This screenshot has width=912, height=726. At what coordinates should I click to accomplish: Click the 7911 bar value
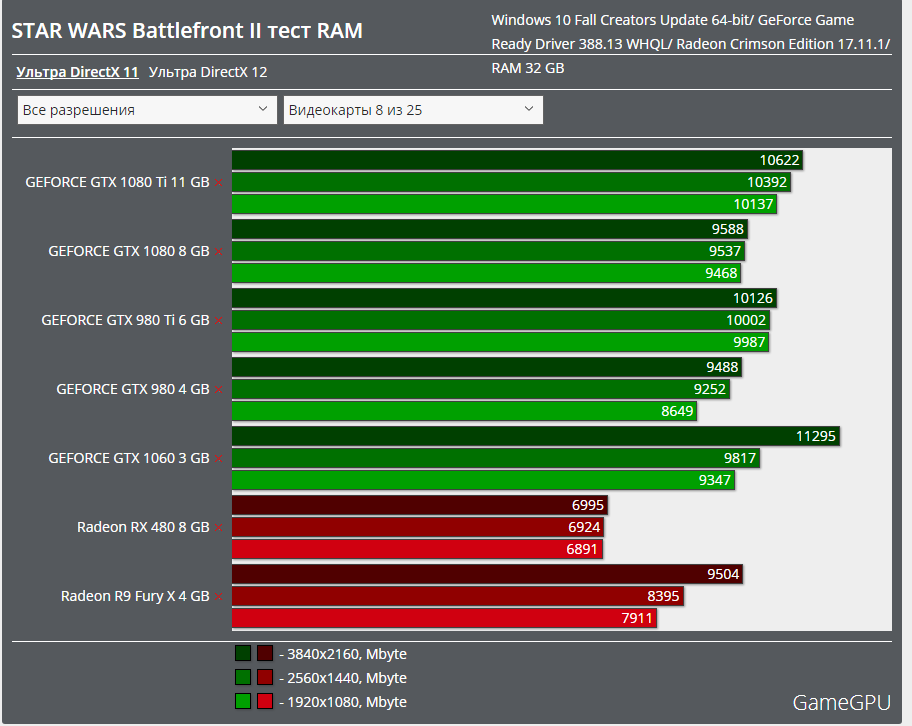[637, 618]
